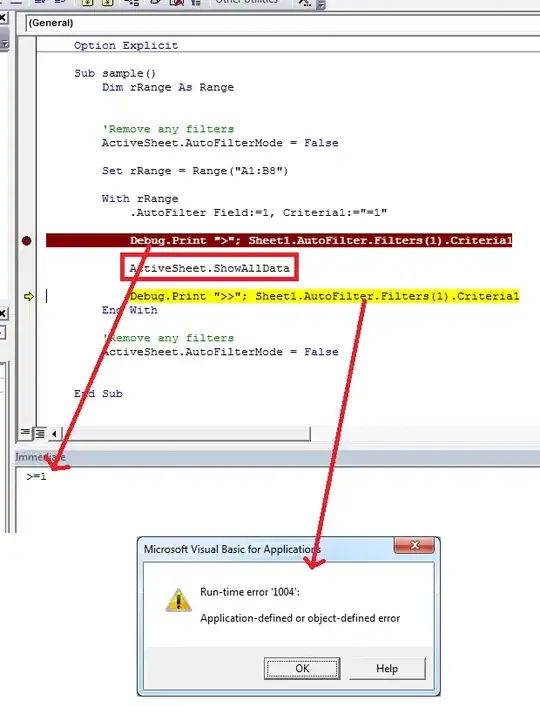Click the "With rRange" line

pos(140,199)
